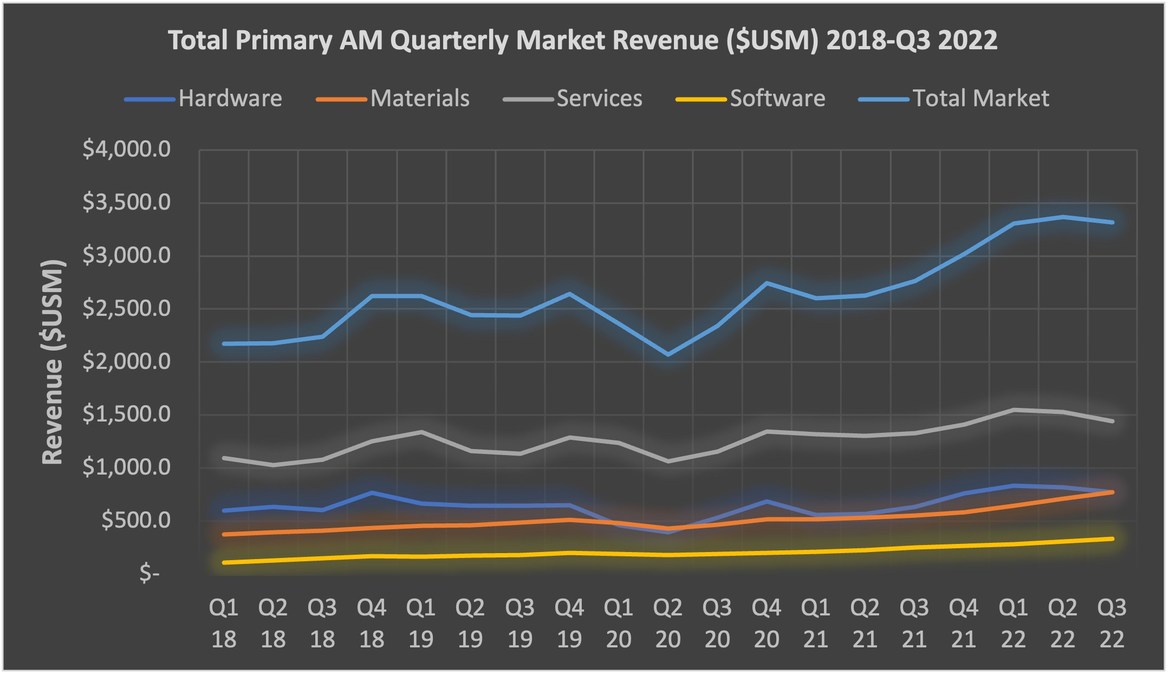Image resolution: width=1169 pixels, height=675 pixels.
Task: Click the Q3 22 axis label
Action: coord(1112,624)
